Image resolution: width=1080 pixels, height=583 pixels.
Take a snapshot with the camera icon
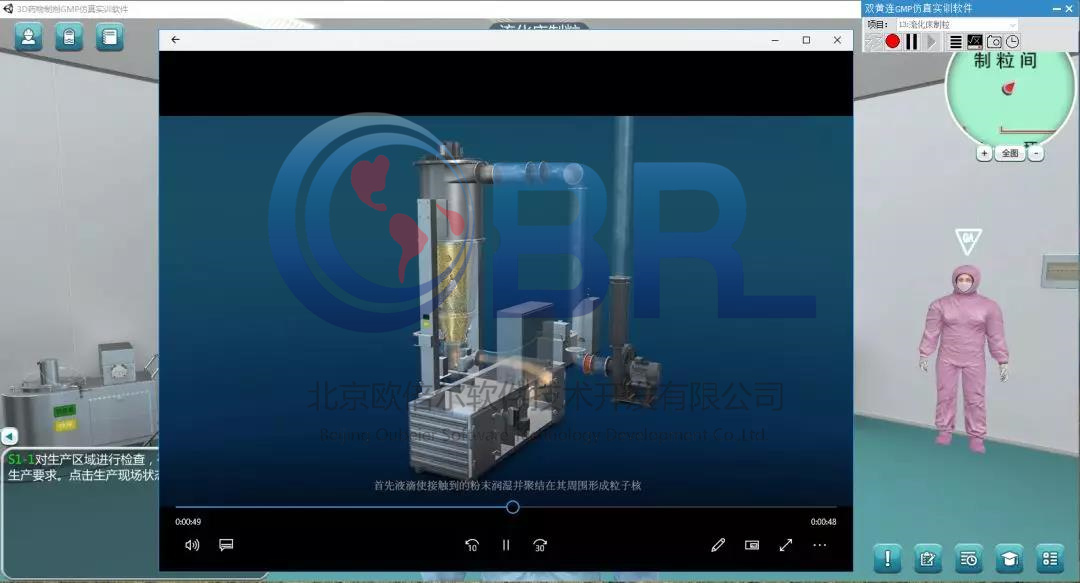pos(994,41)
